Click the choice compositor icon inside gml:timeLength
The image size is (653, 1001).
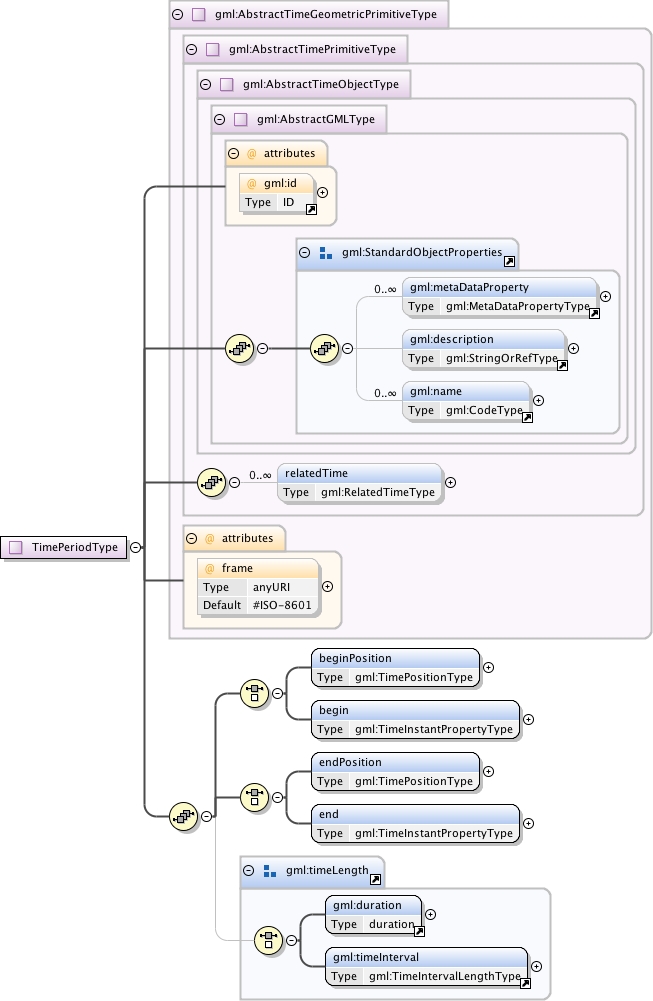(x=268, y=940)
